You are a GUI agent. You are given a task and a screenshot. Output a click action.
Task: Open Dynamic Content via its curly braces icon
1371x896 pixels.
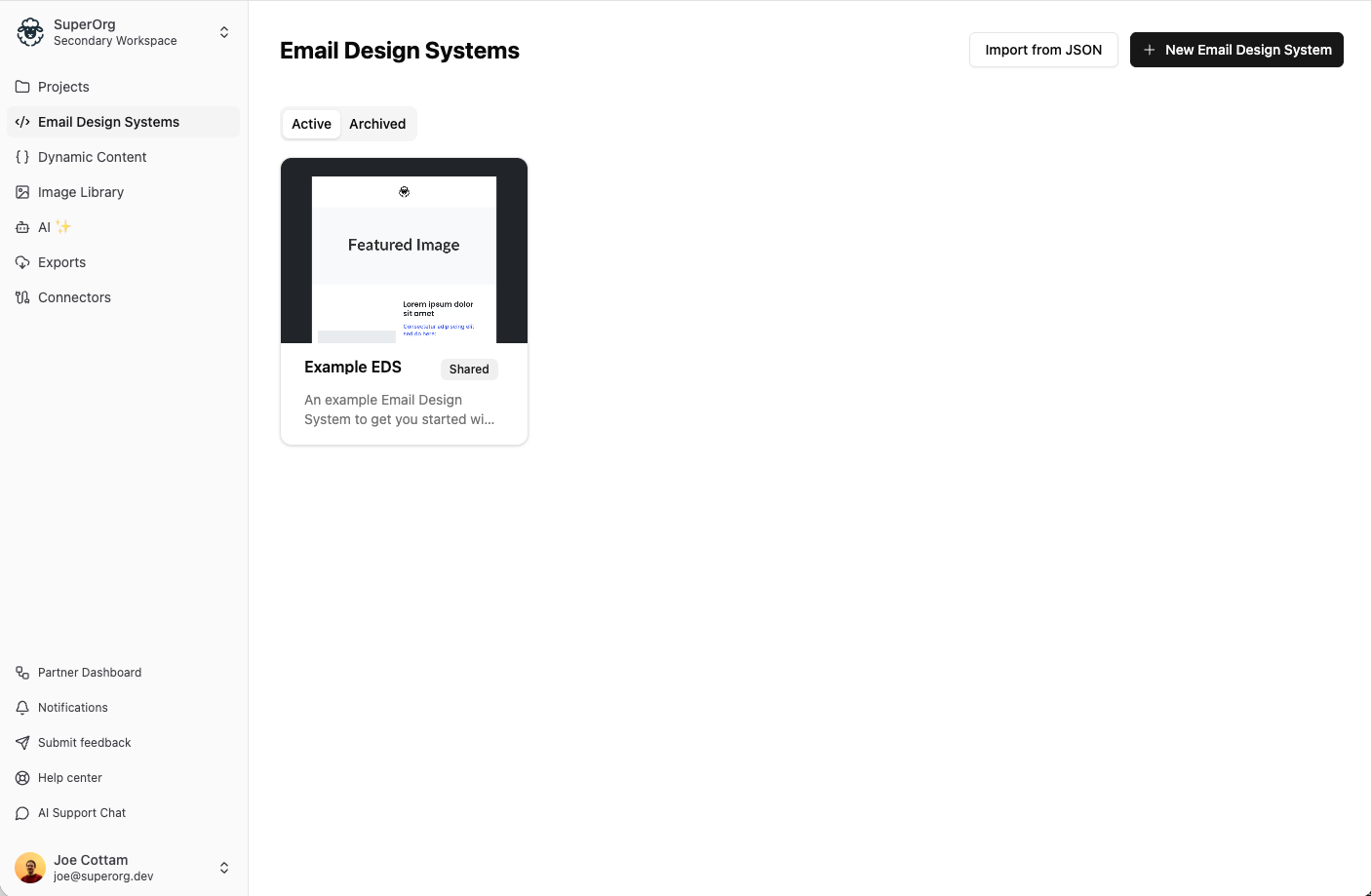[21, 157]
